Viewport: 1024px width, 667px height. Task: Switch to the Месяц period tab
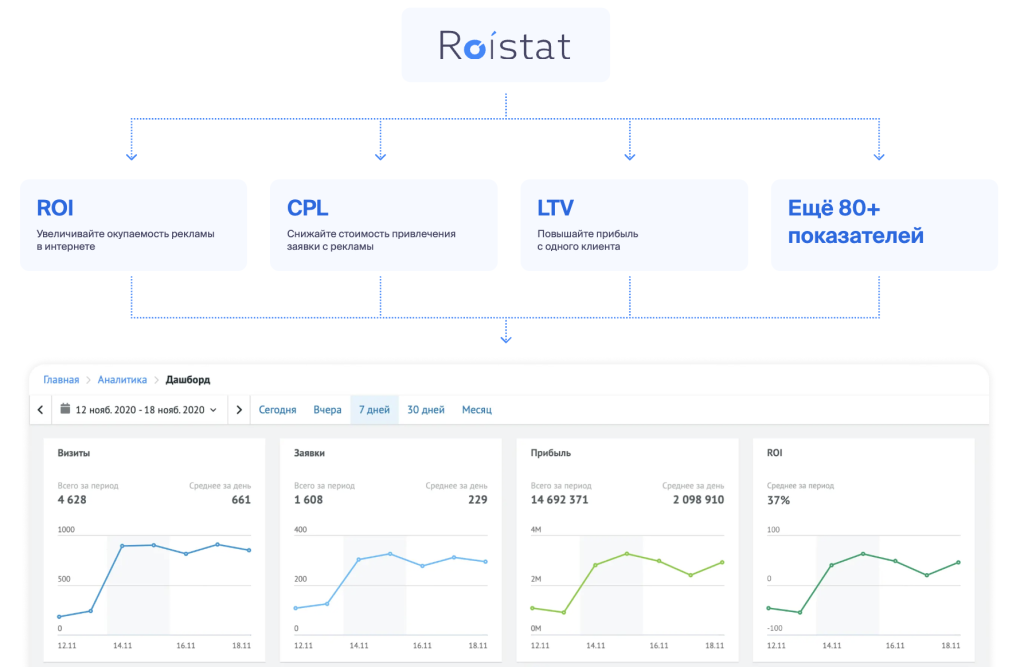click(x=476, y=410)
